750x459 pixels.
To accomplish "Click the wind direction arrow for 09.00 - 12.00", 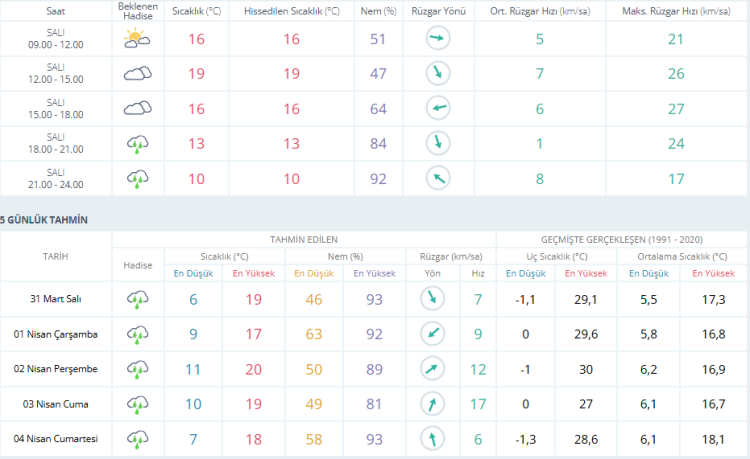I will (437, 39).
